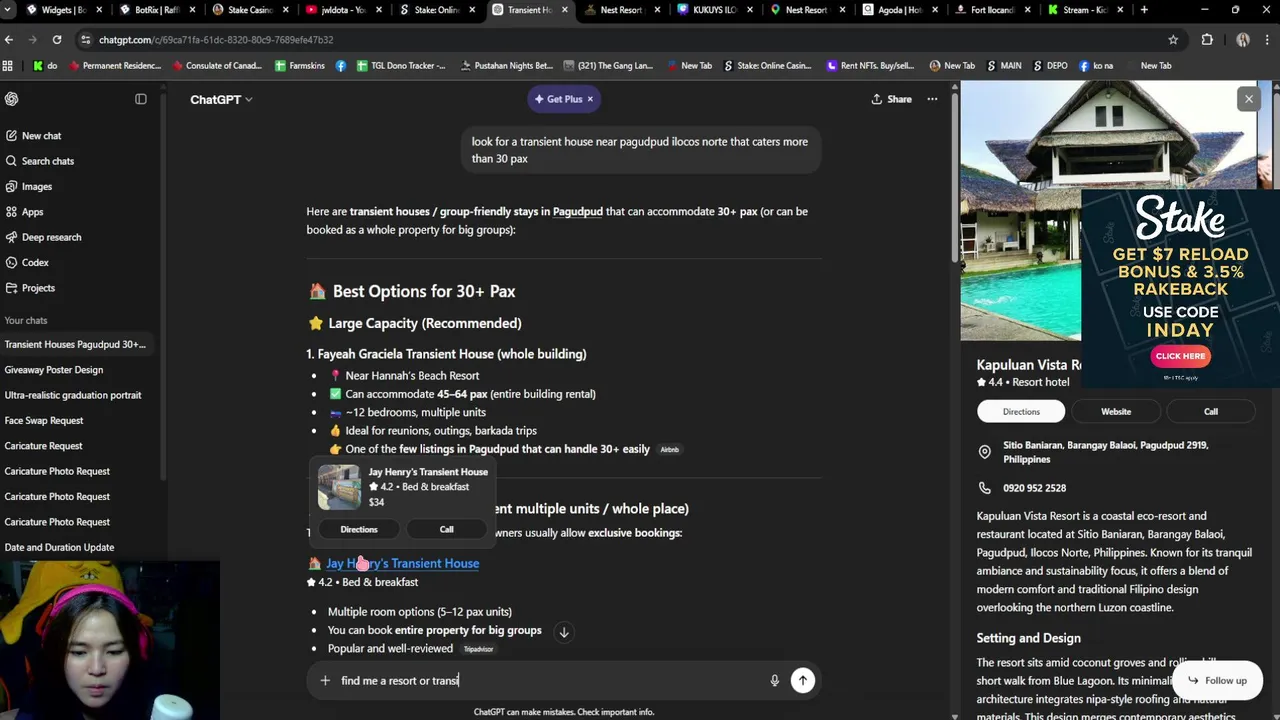
Task: Open the Jay Henry's Transient House link
Action: click(x=402, y=563)
